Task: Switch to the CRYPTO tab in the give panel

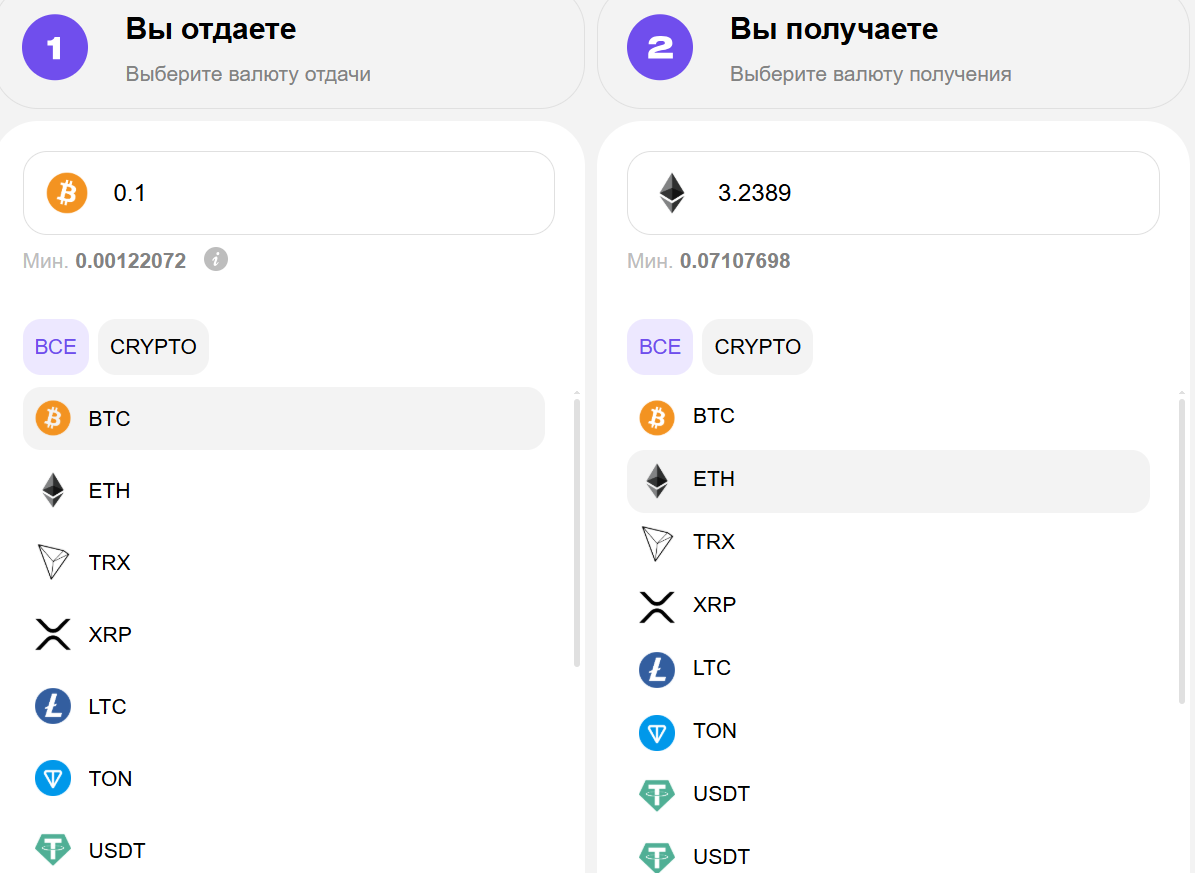Action: click(153, 347)
